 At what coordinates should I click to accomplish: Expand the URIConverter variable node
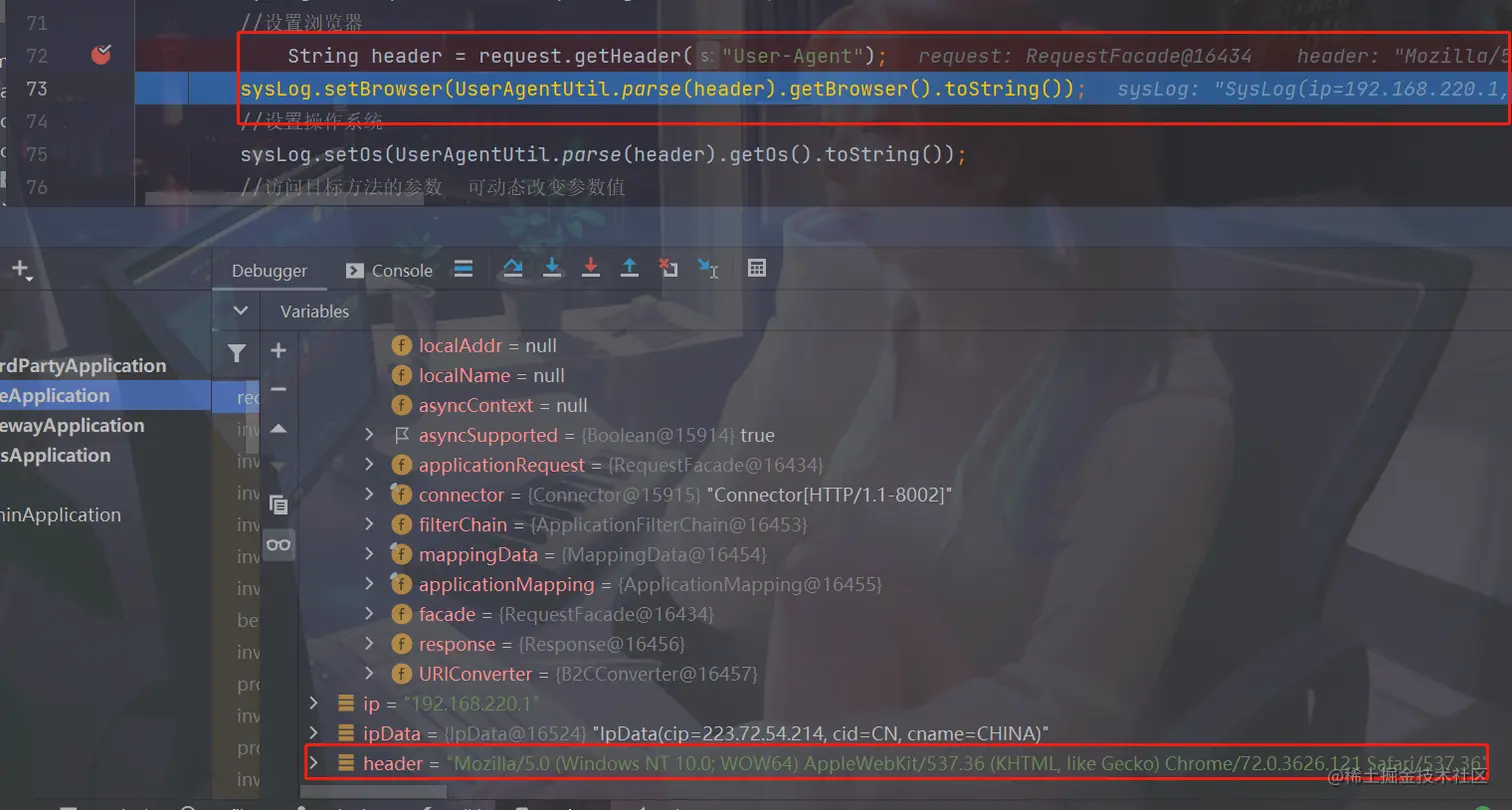pyautogui.click(x=369, y=673)
